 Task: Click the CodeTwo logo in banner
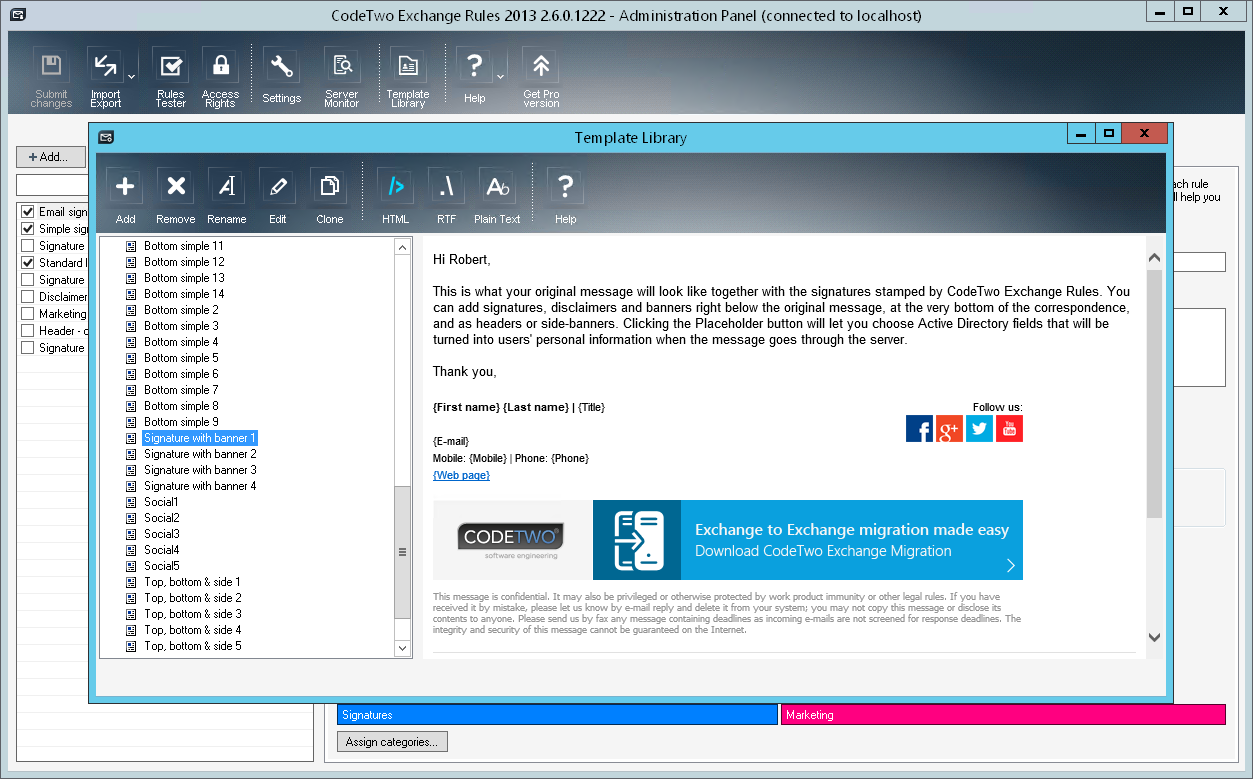[513, 540]
